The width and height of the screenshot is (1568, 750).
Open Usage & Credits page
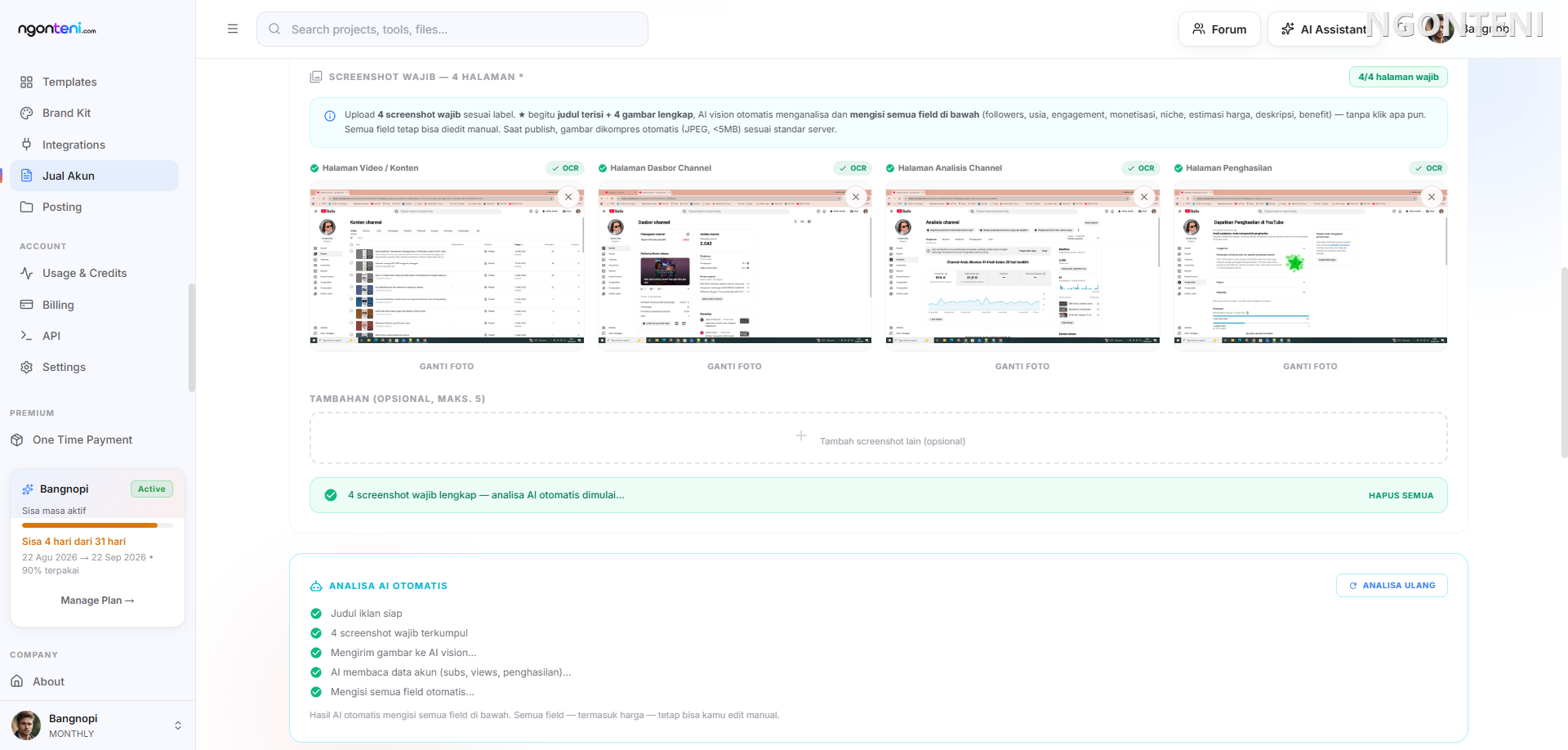[95, 273]
